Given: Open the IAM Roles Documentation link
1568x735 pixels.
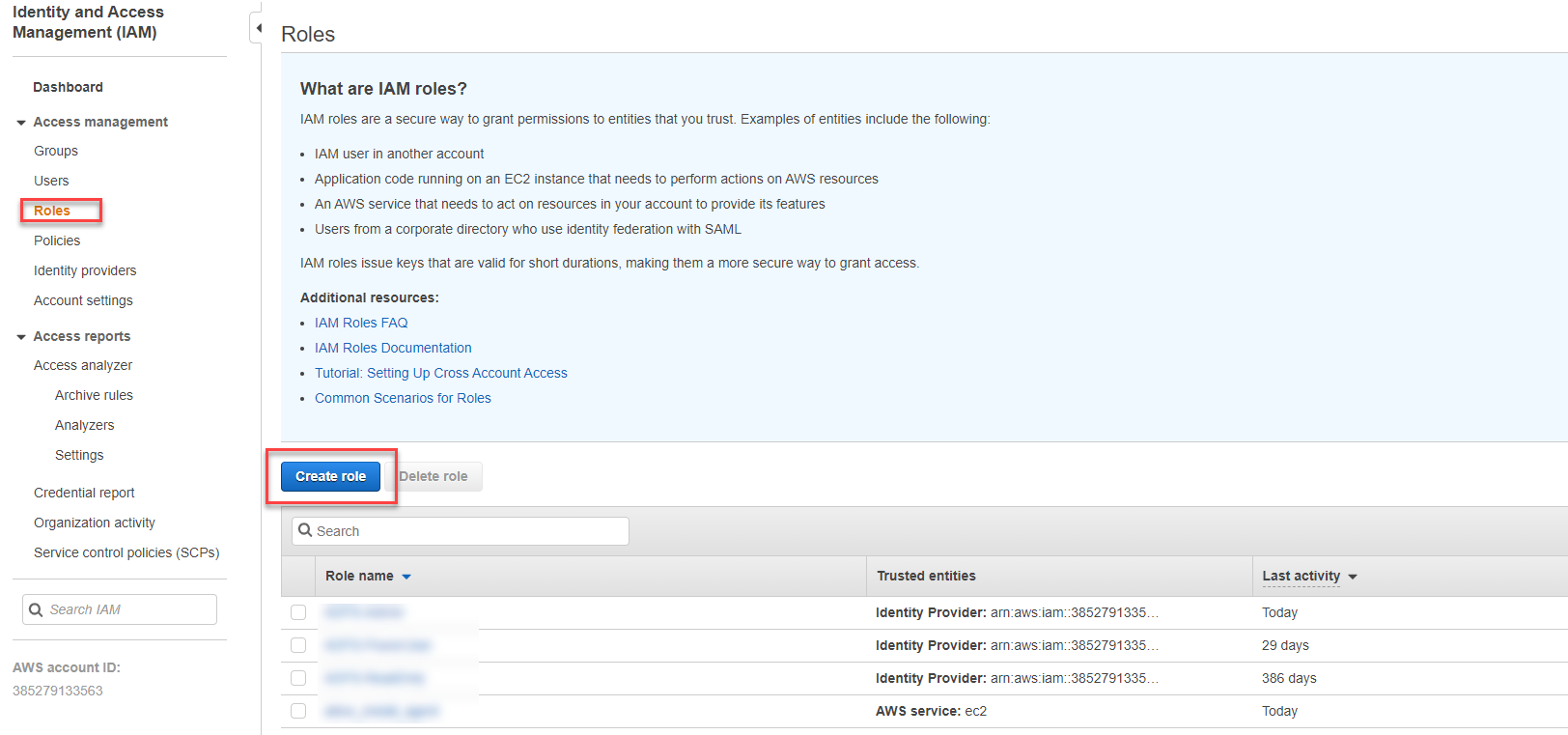Looking at the screenshot, I should tap(393, 348).
